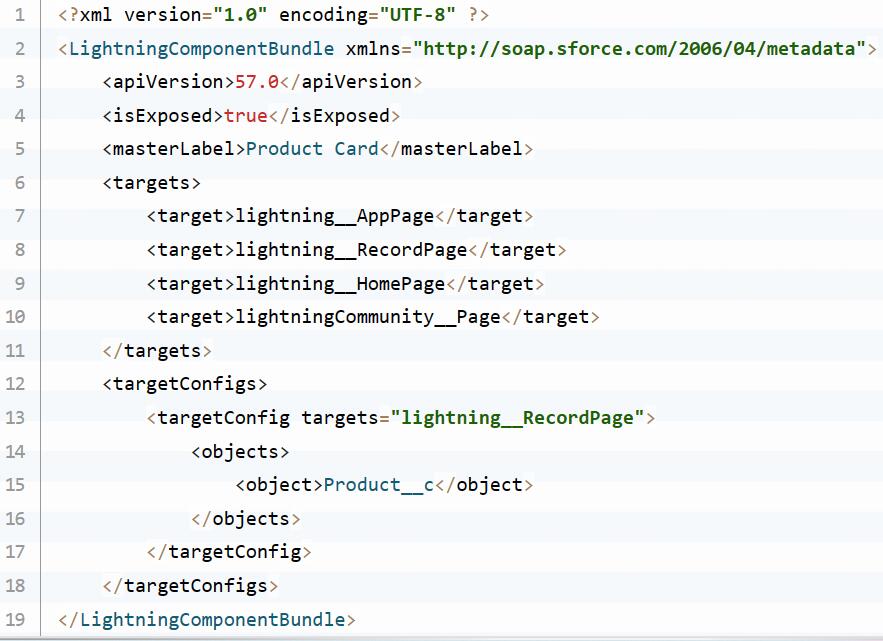Click the opening targets tag on line 6
Screen dimensions: 883x641
151,182
